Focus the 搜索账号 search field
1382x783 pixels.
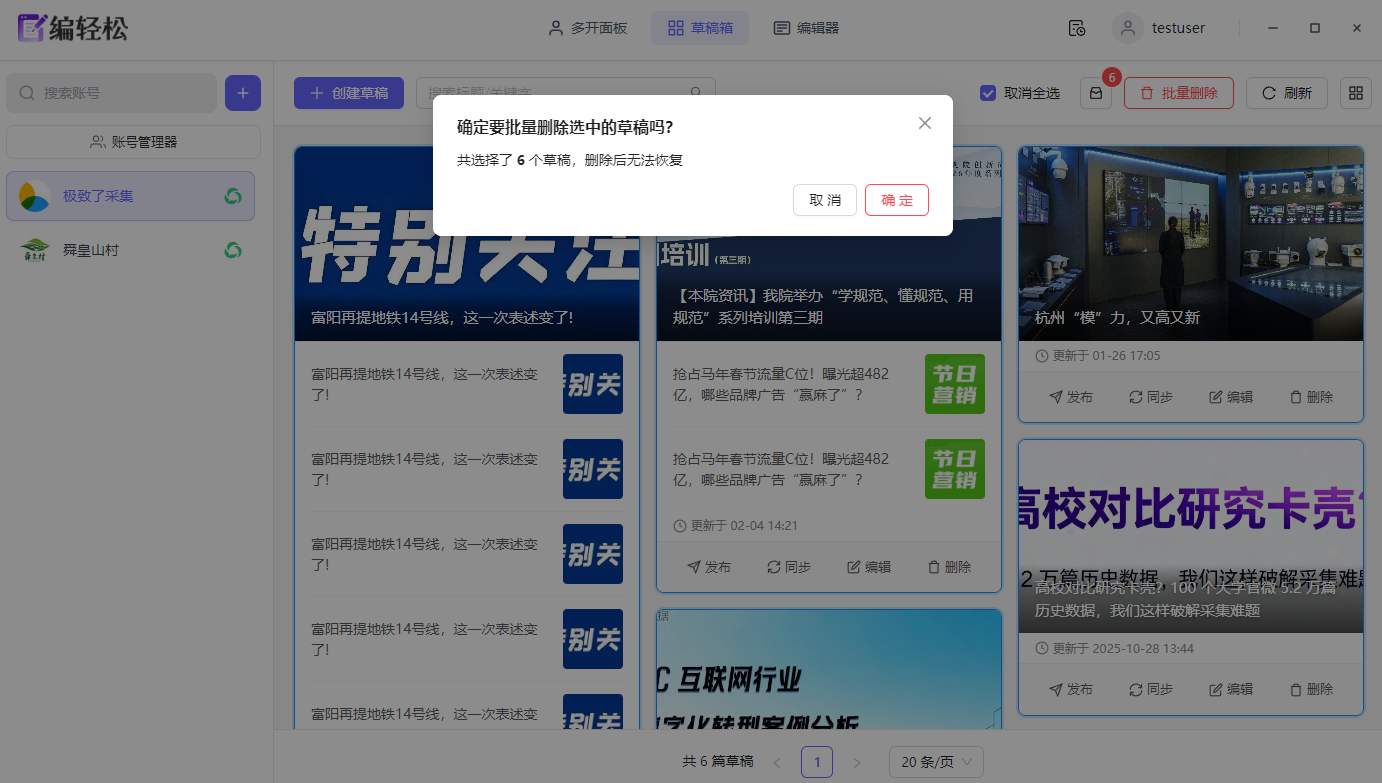pyautogui.click(x=112, y=93)
